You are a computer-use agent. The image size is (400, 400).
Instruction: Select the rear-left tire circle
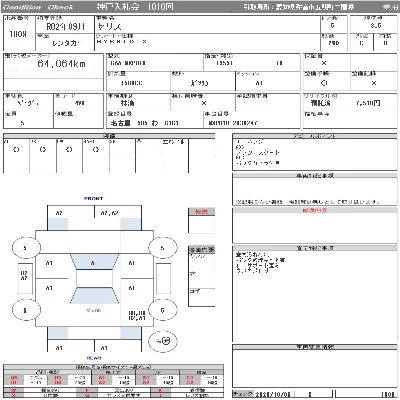[26, 310]
